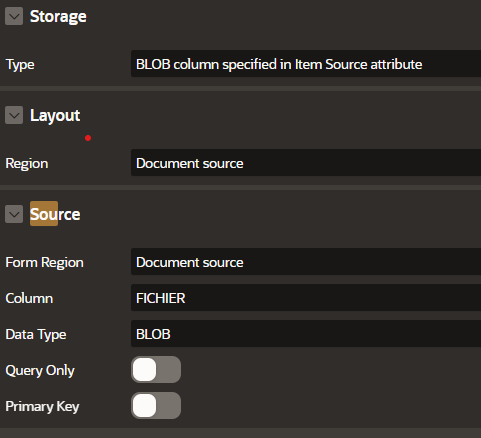Open the Form Region select list

pos(306,262)
